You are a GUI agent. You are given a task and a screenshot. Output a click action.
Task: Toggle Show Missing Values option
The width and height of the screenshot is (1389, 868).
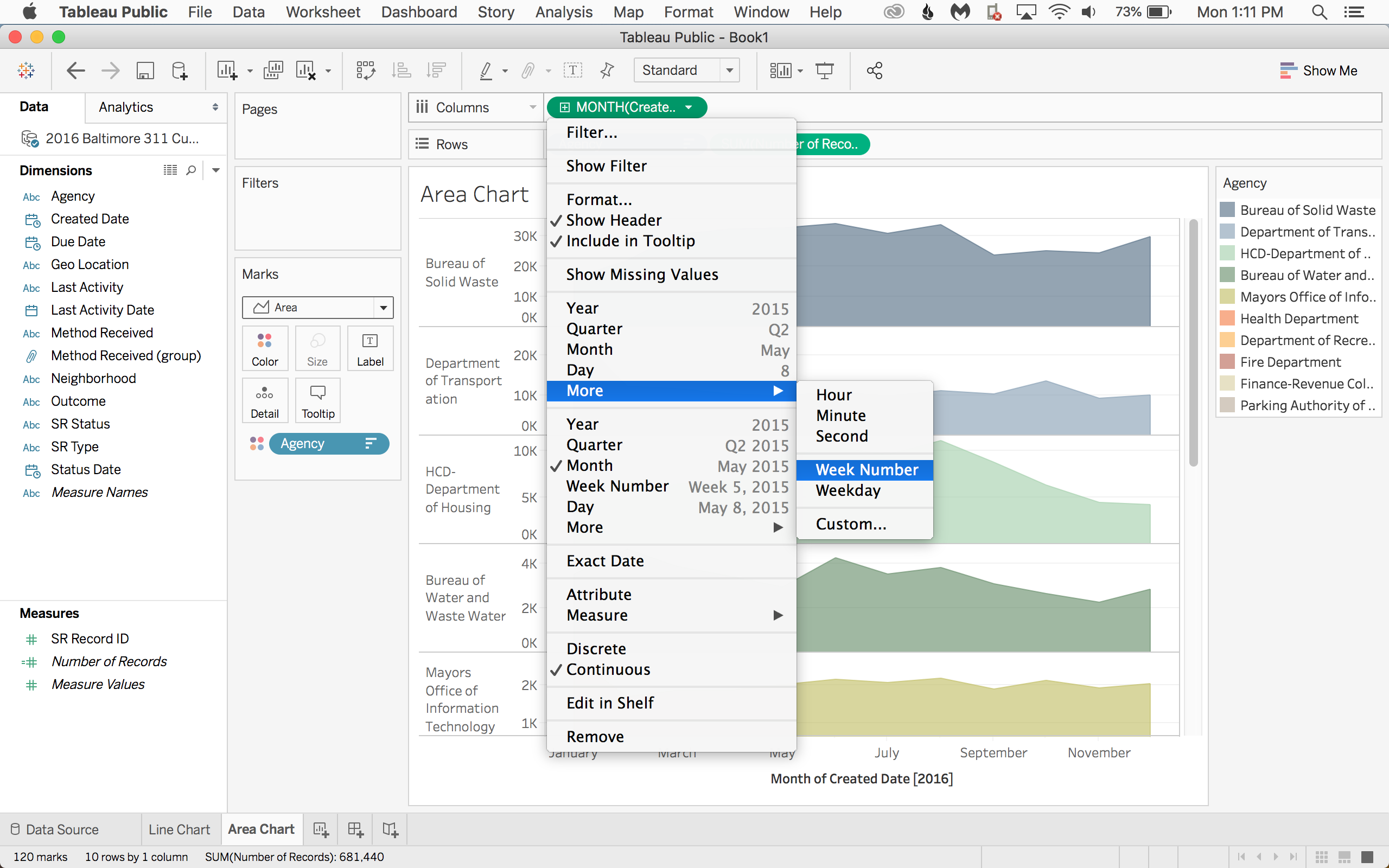(671, 275)
